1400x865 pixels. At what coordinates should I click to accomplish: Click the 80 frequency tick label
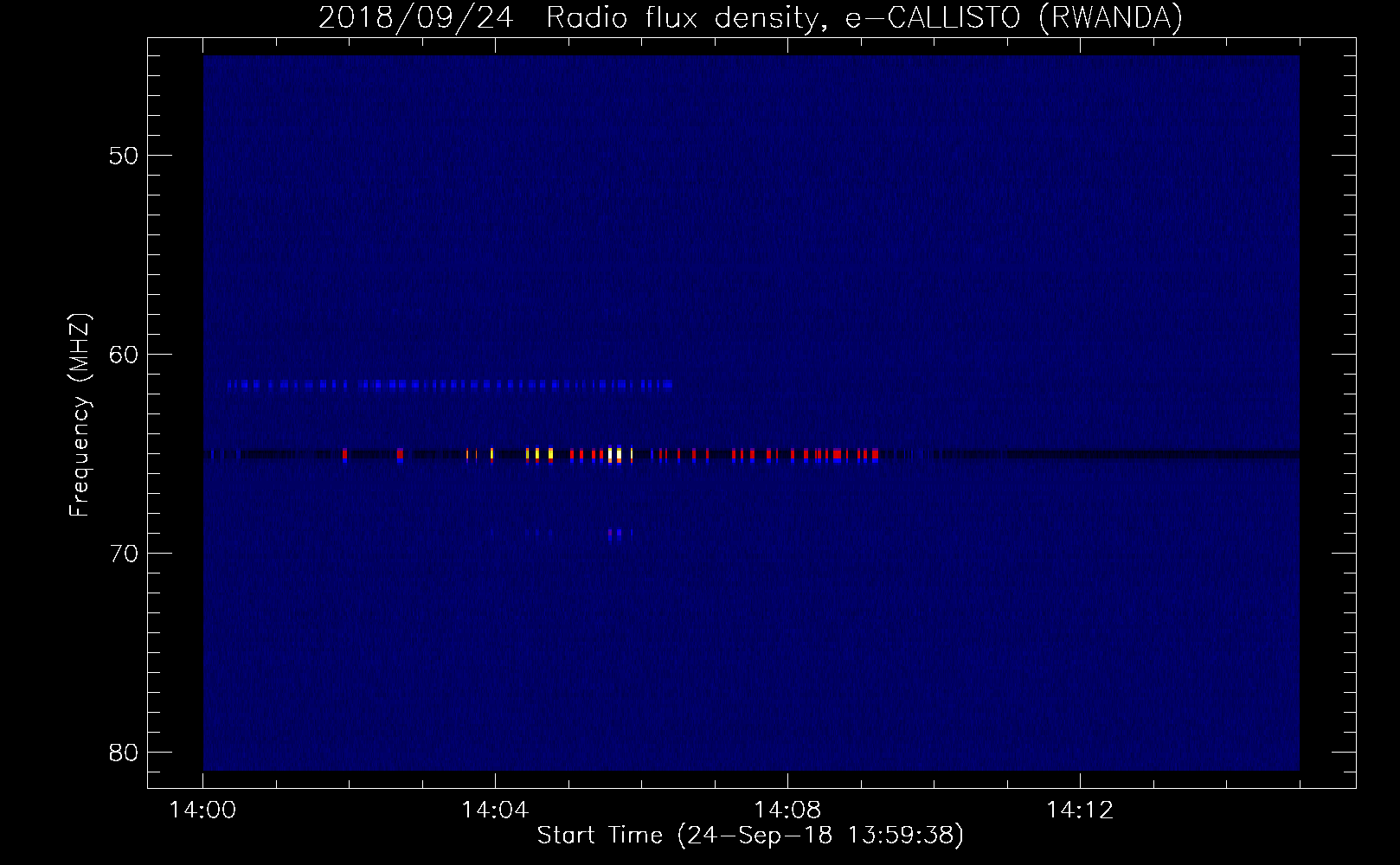tap(124, 753)
